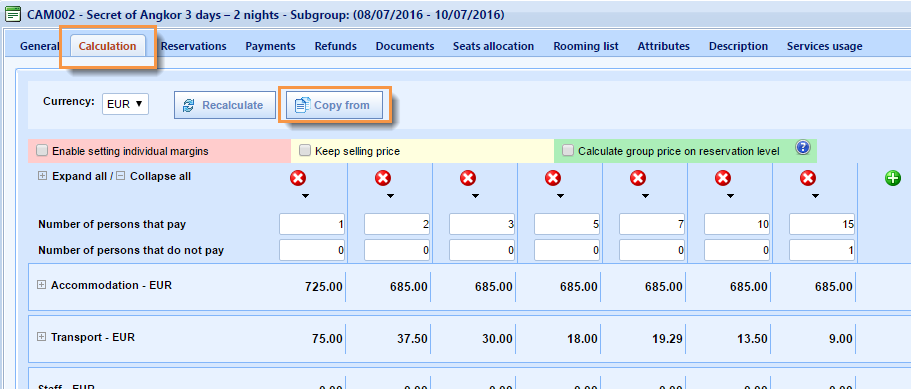This screenshot has height=389, width=911.
Task: Delete the column with 10 paying persons
Action: pos(723,179)
